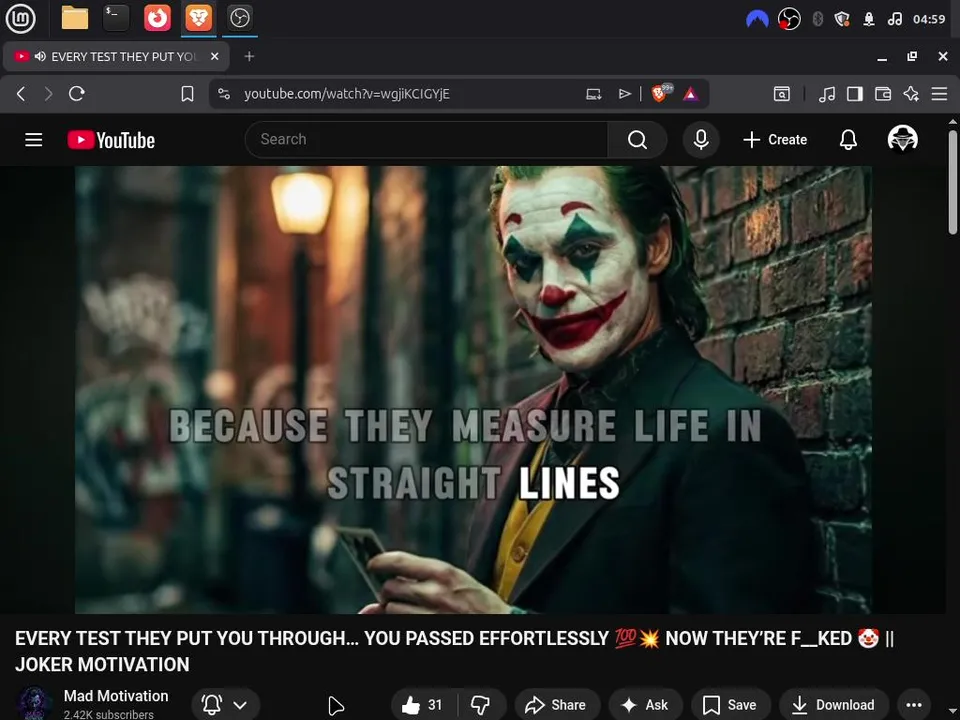Save the video to a playlist
960x720 pixels.
(730, 705)
